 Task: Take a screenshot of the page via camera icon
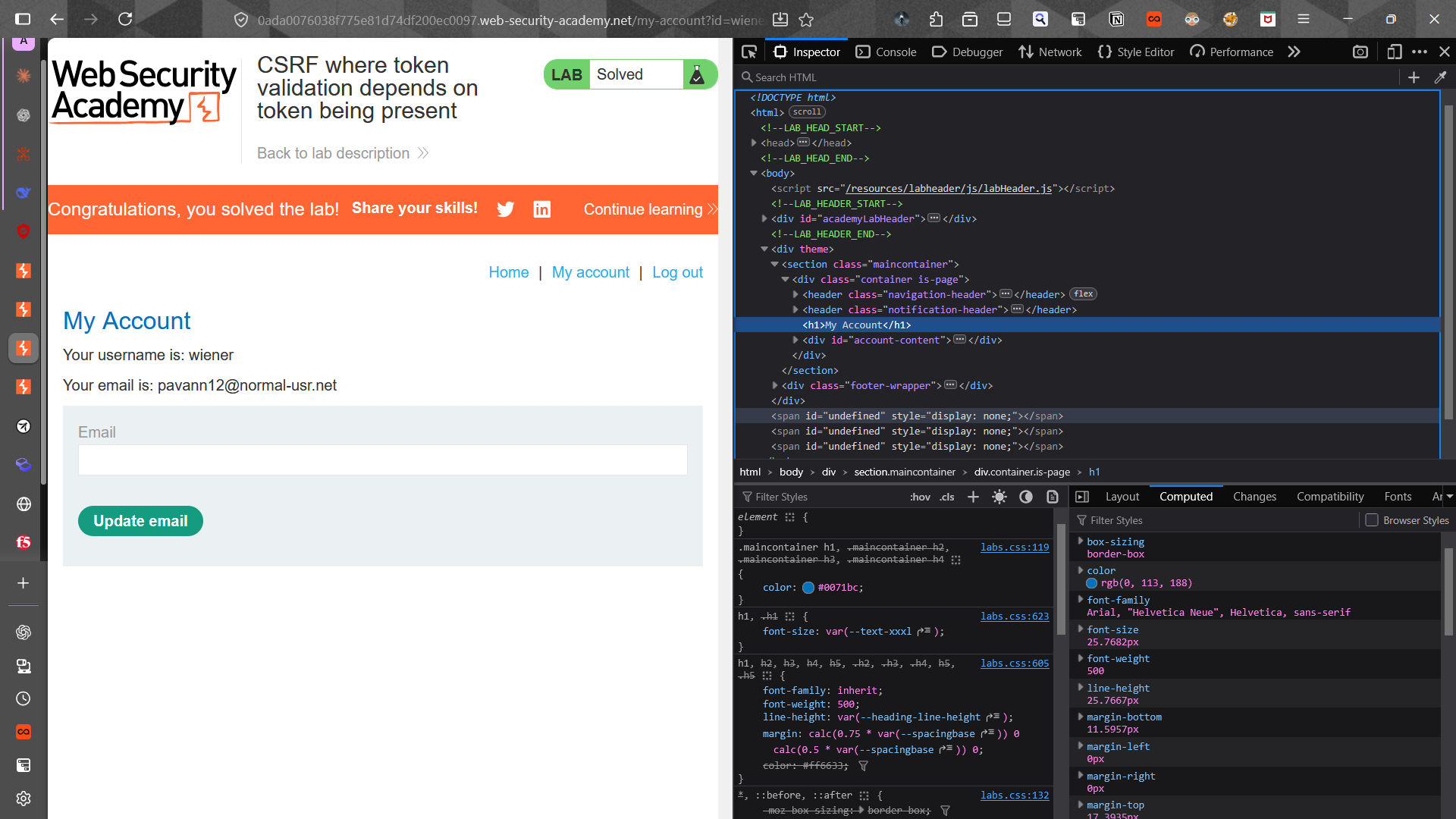click(1360, 52)
